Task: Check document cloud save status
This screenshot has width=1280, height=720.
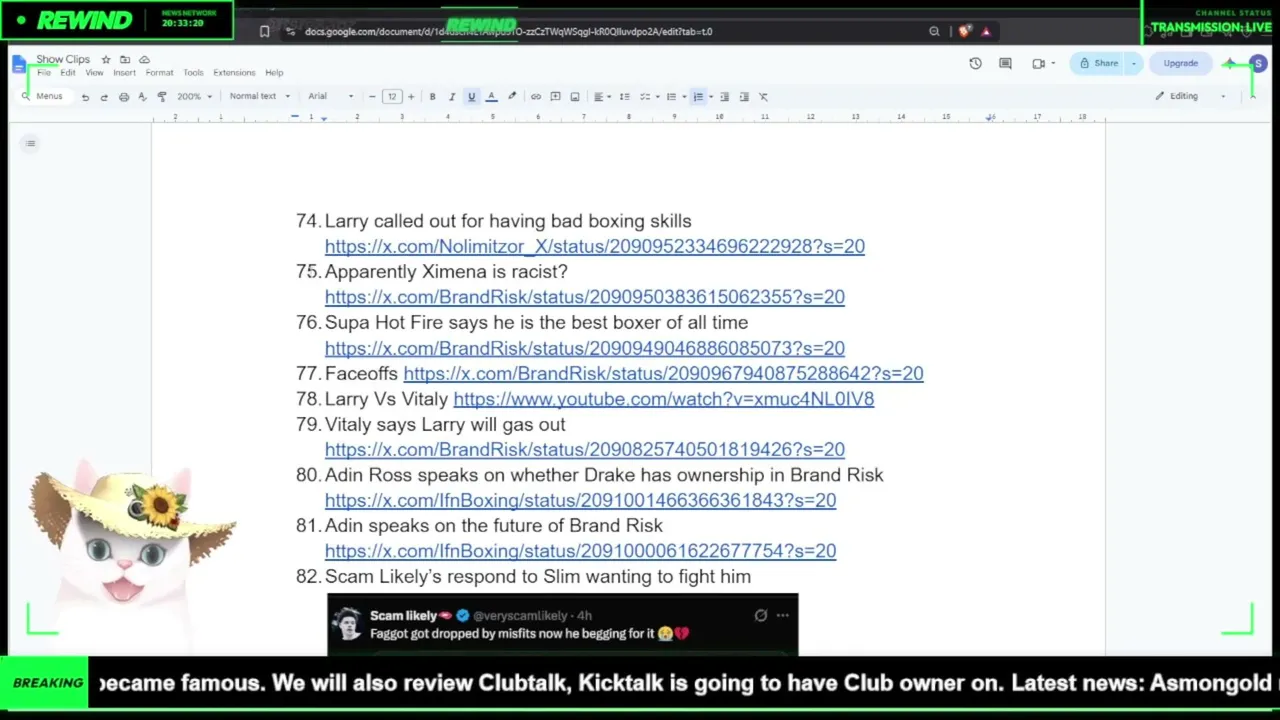Action: 144,60
